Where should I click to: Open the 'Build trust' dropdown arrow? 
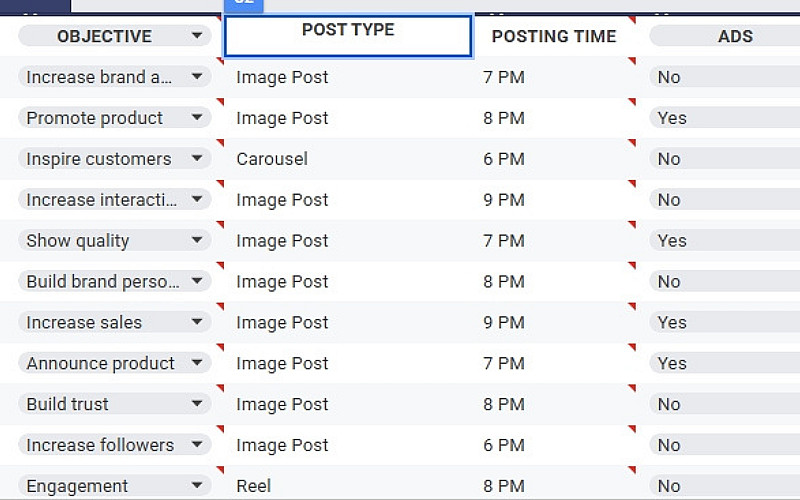tap(196, 405)
